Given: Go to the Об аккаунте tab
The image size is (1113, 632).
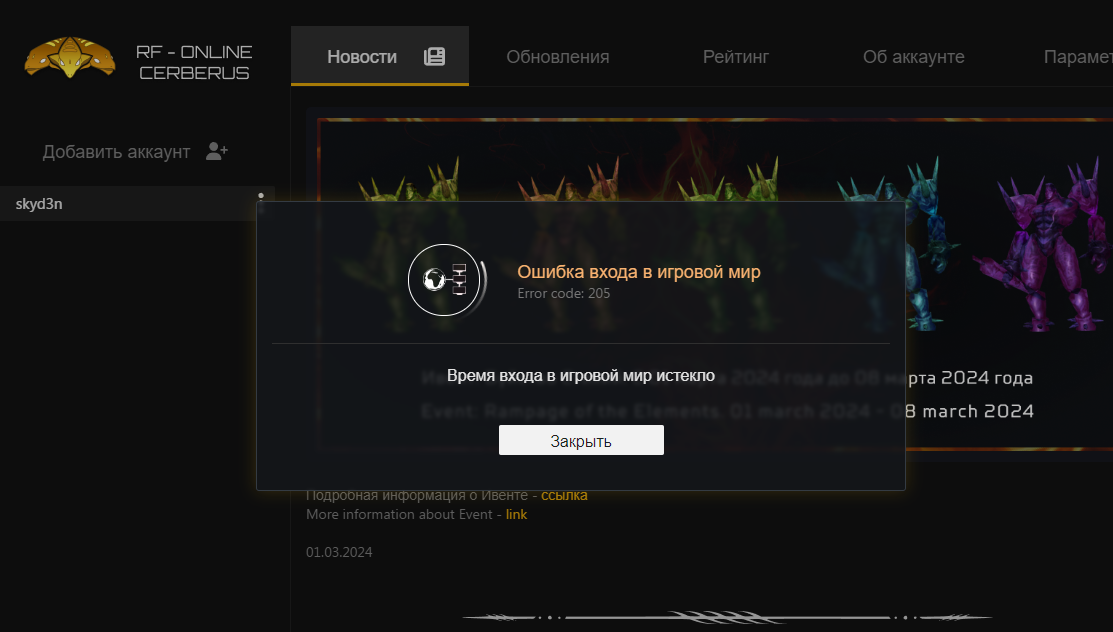Looking at the screenshot, I should coord(914,57).
